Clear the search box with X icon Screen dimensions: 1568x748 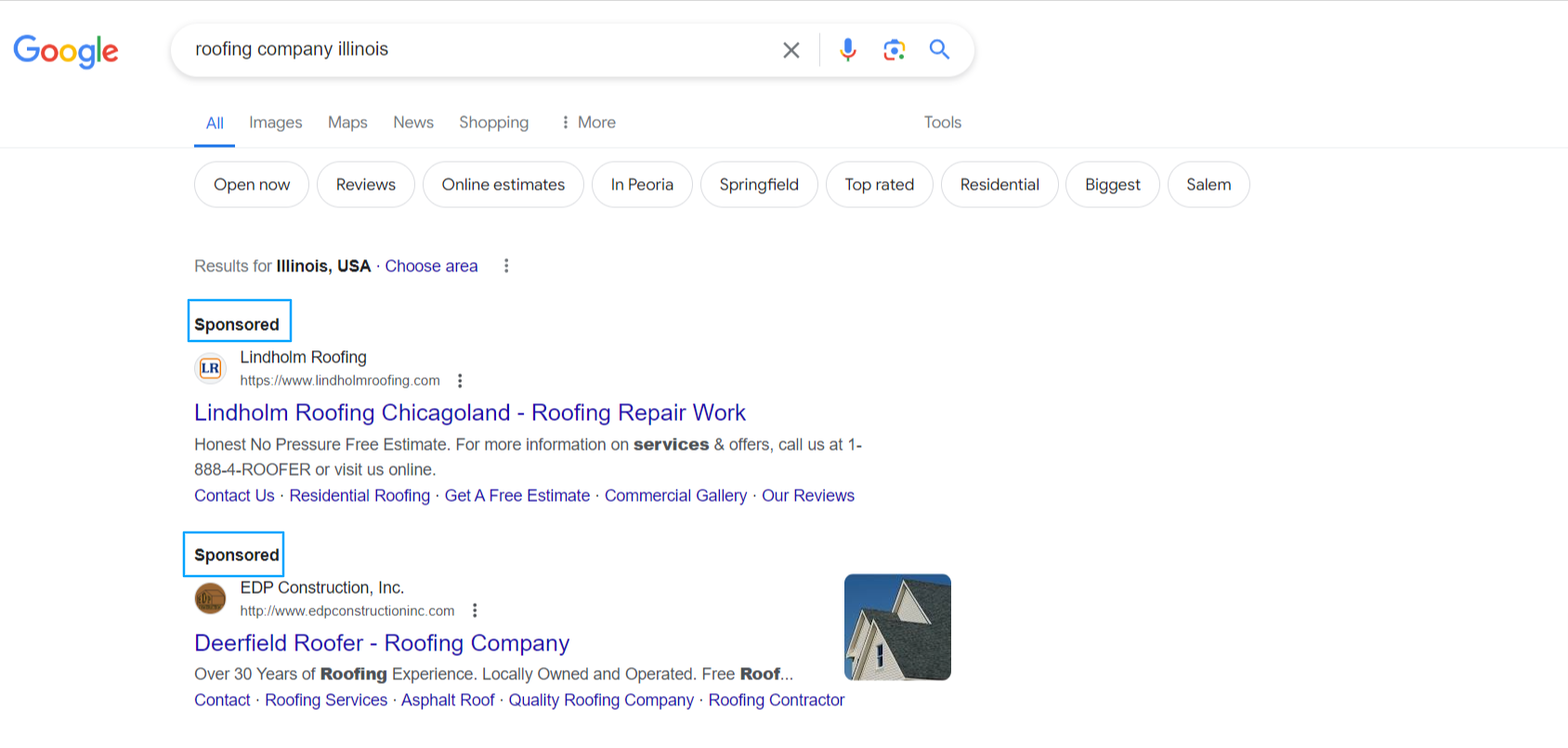click(x=791, y=50)
